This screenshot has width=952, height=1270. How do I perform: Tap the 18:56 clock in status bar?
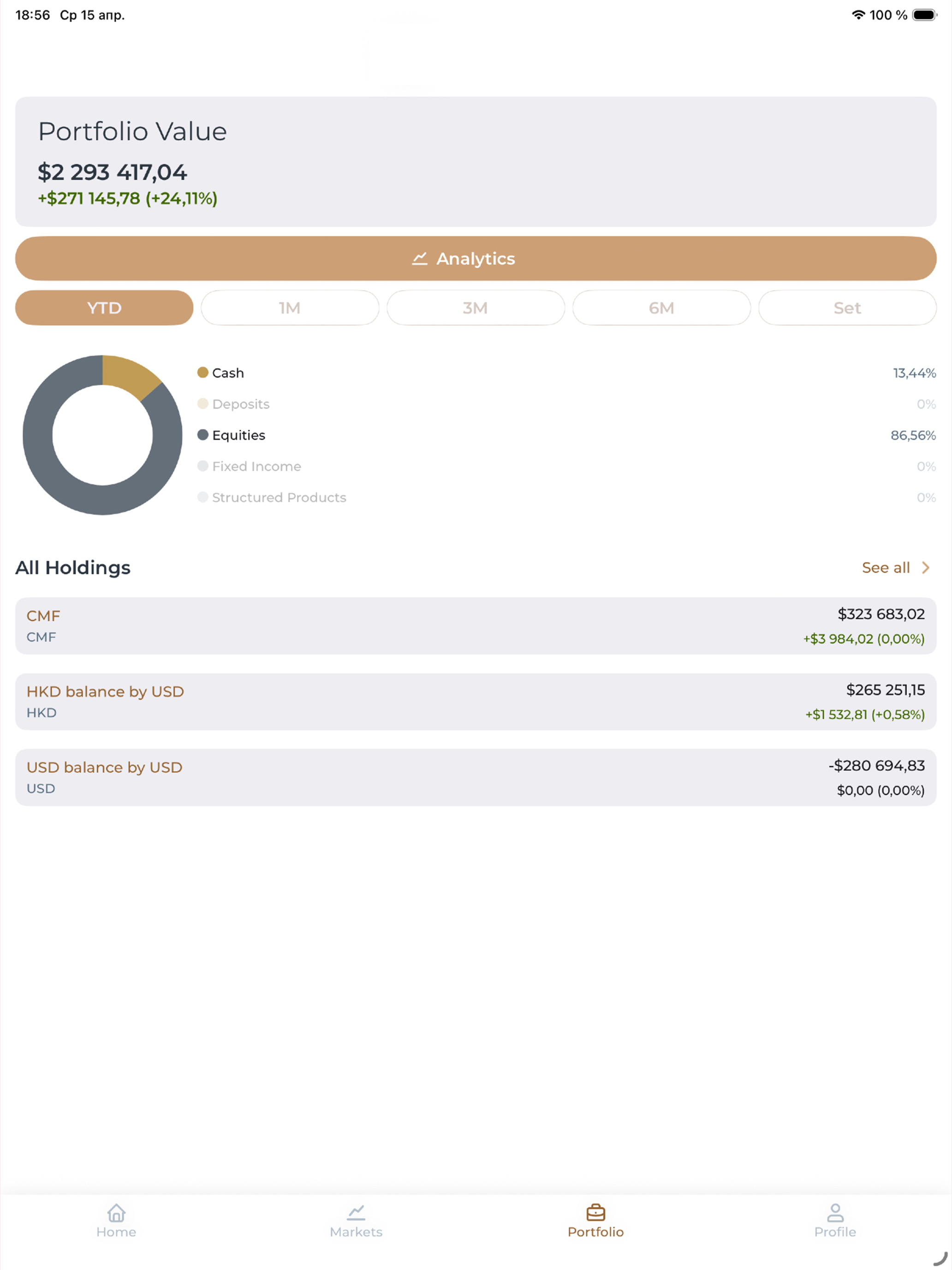[x=33, y=15]
